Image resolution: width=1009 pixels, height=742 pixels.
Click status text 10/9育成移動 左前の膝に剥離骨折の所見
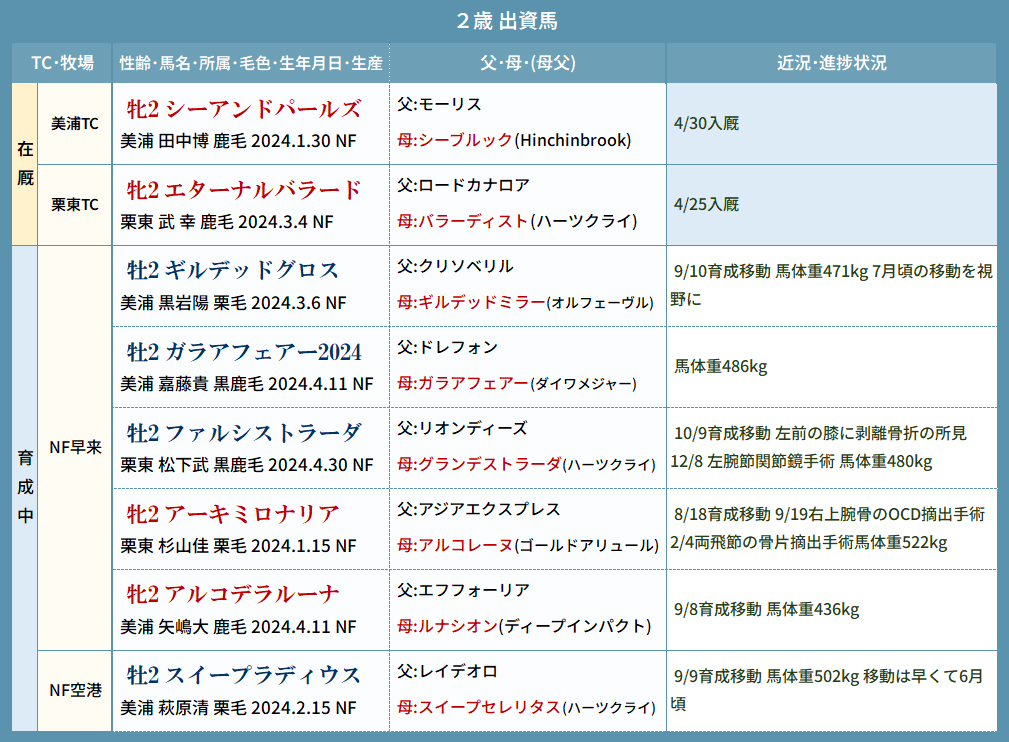point(820,433)
